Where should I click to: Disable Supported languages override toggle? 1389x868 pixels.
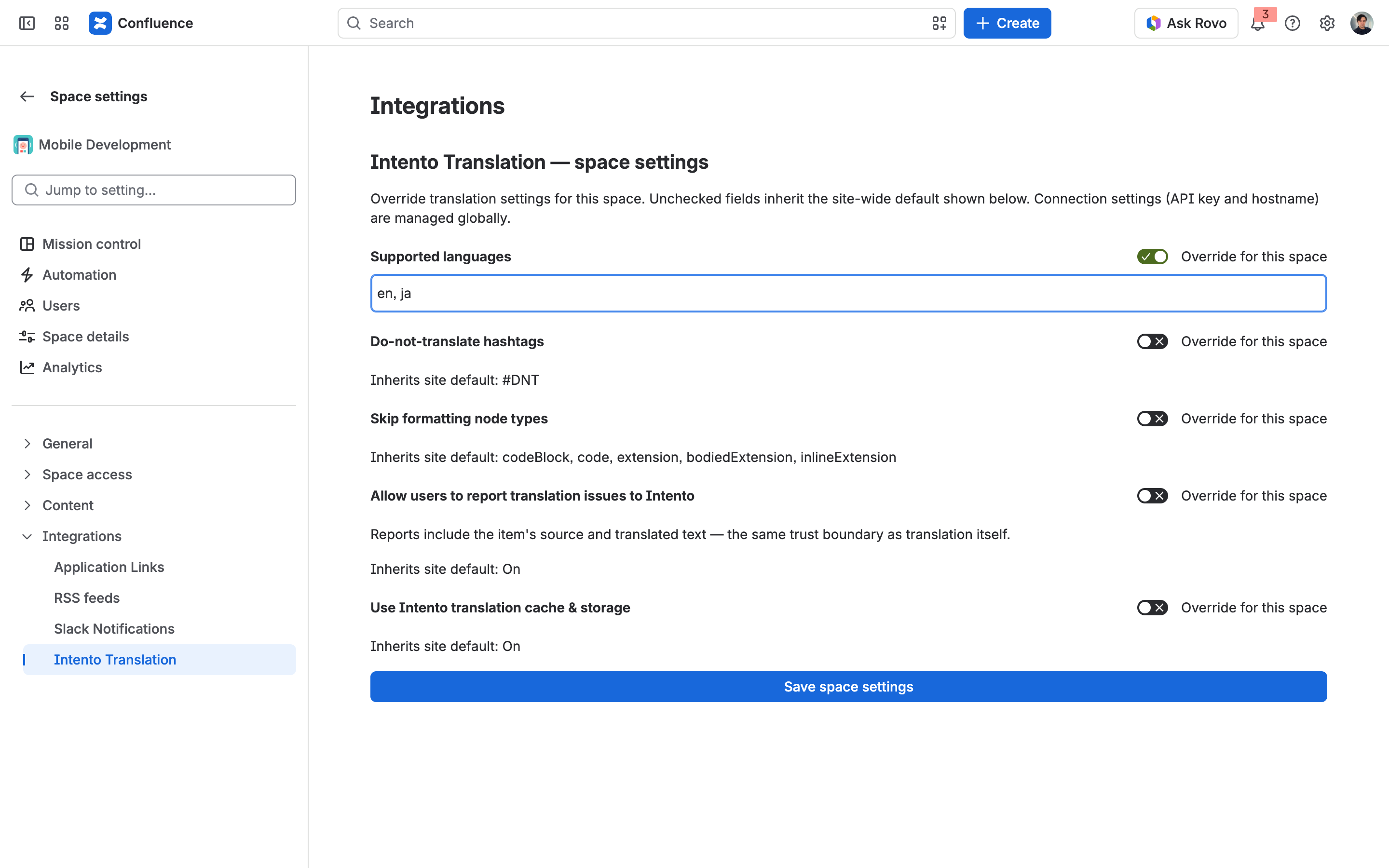[x=1153, y=257]
